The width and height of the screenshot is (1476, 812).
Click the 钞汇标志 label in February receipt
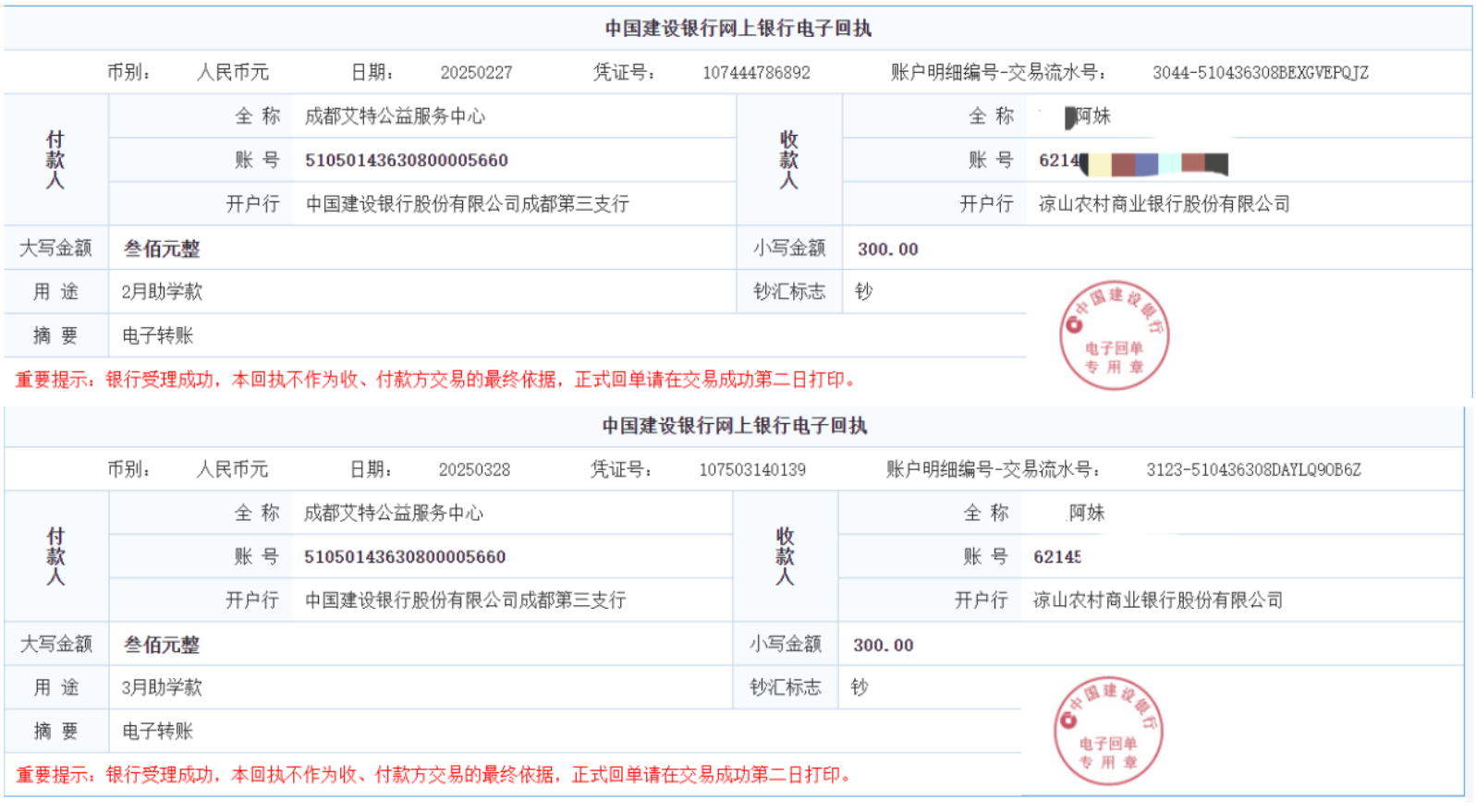tap(789, 292)
